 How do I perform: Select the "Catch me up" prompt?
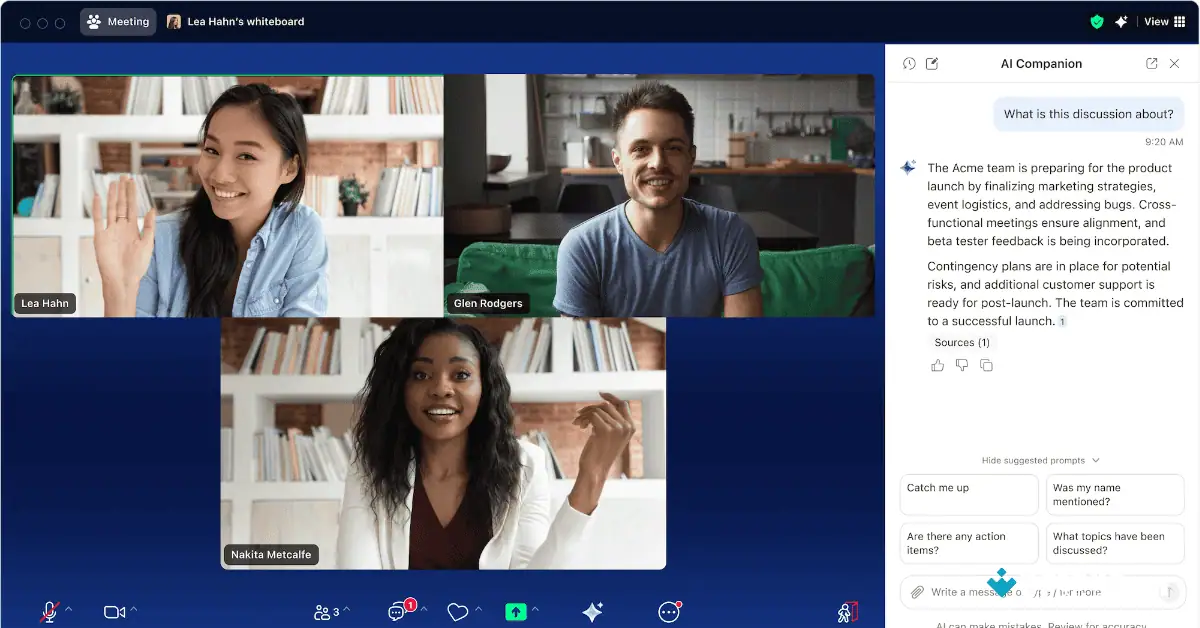point(968,493)
